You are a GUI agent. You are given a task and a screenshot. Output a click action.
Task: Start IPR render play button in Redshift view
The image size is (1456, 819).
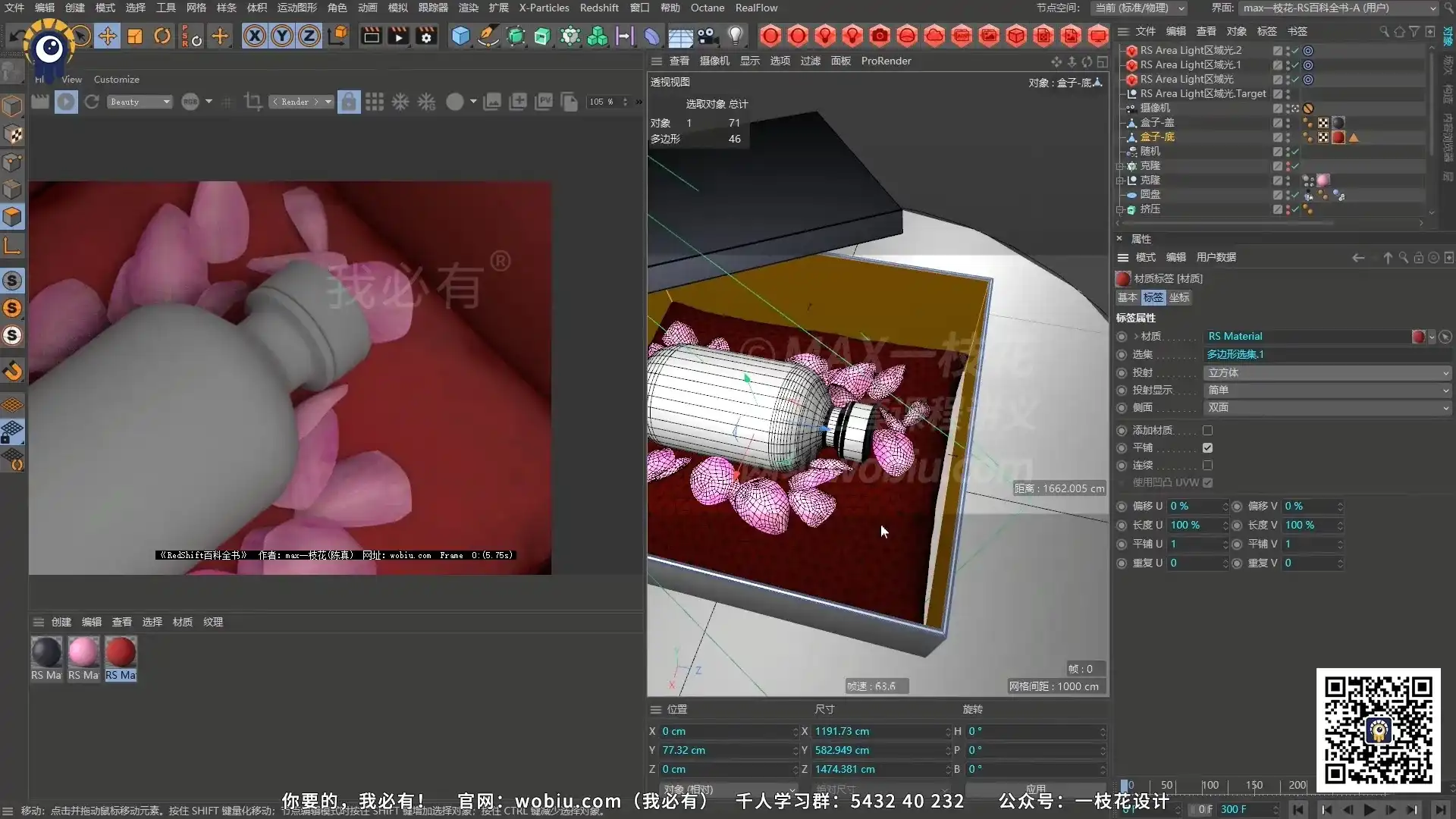coord(66,102)
